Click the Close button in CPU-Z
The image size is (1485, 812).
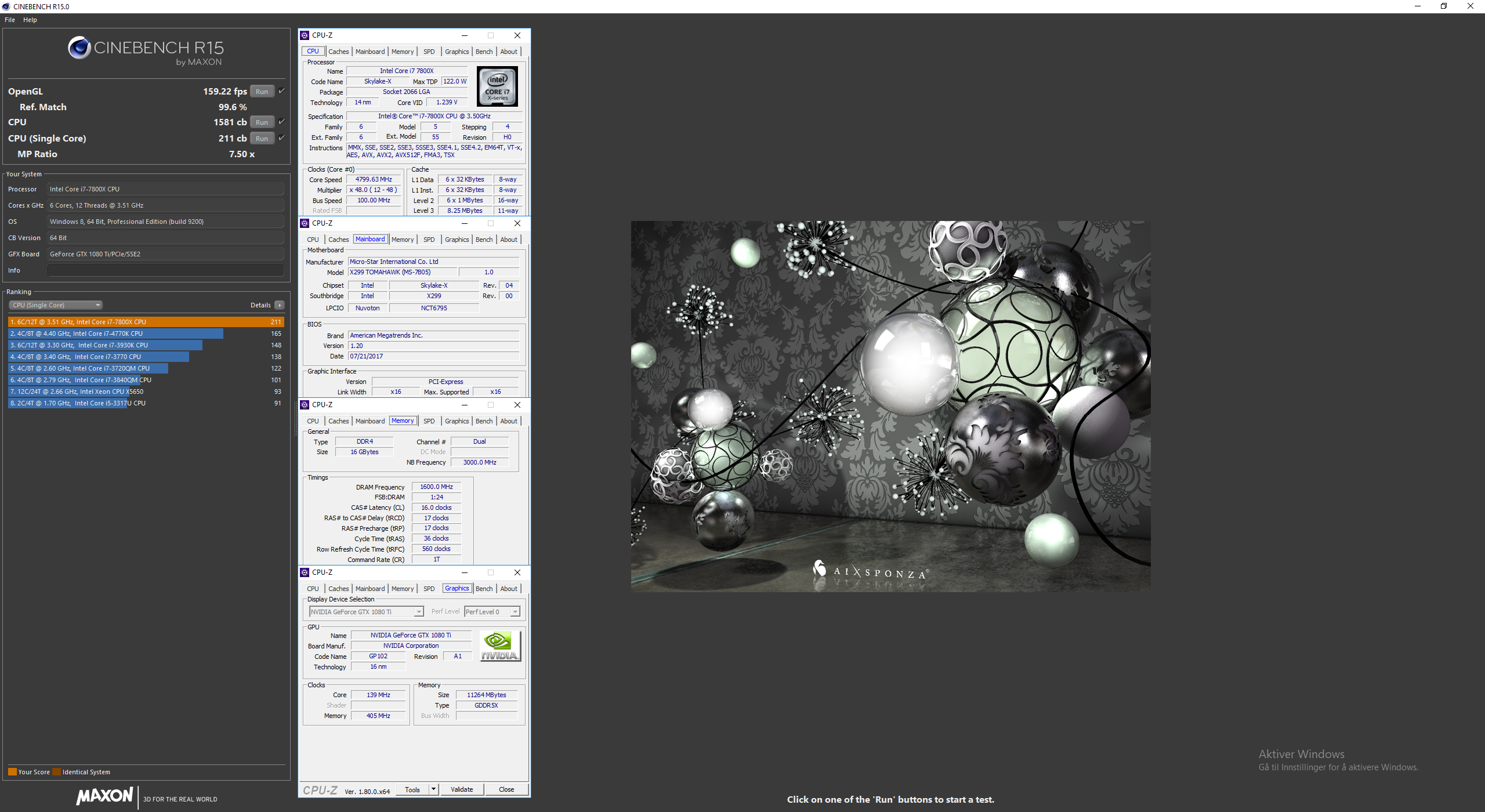(506, 790)
